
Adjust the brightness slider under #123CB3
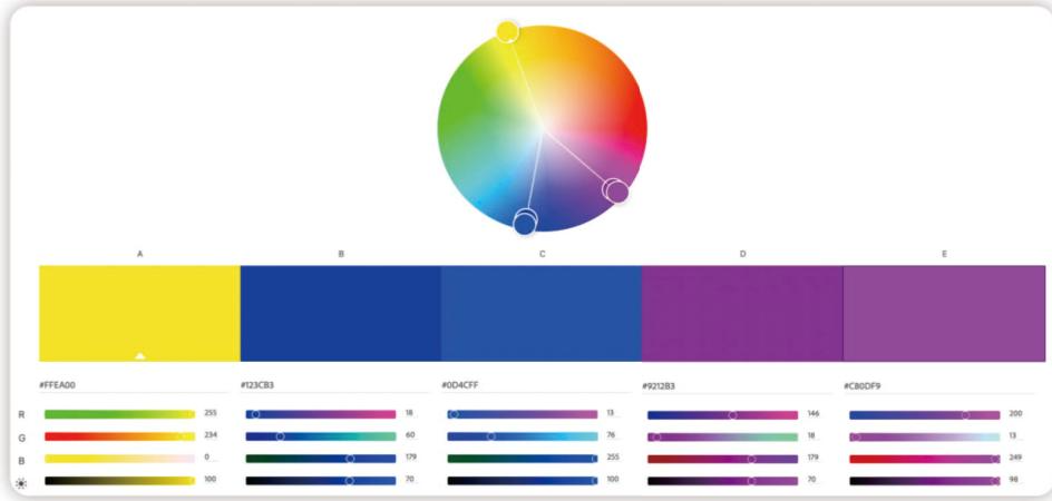click(321, 481)
